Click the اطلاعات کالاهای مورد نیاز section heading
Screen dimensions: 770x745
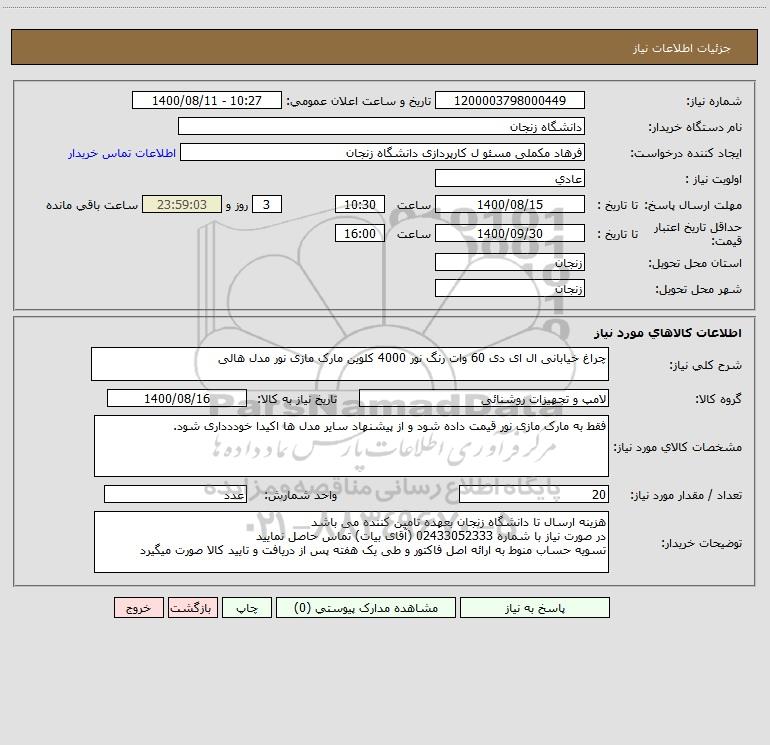click(x=667, y=332)
